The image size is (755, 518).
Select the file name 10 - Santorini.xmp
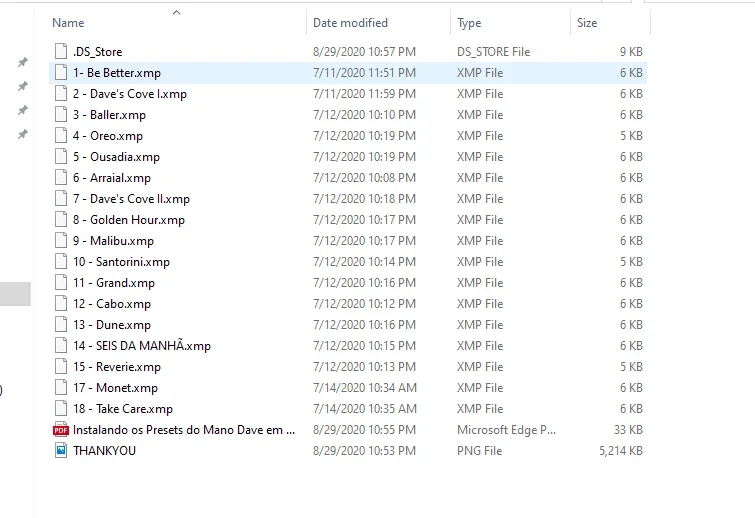(x=121, y=262)
